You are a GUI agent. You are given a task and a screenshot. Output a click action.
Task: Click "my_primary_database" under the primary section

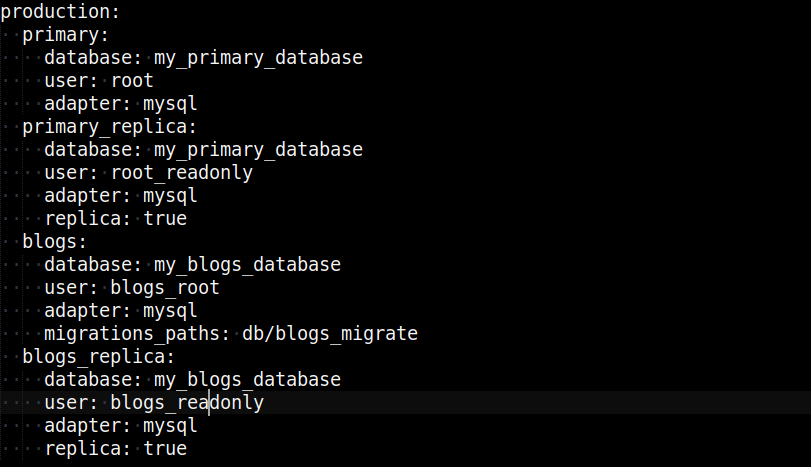pyautogui.click(x=258, y=57)
